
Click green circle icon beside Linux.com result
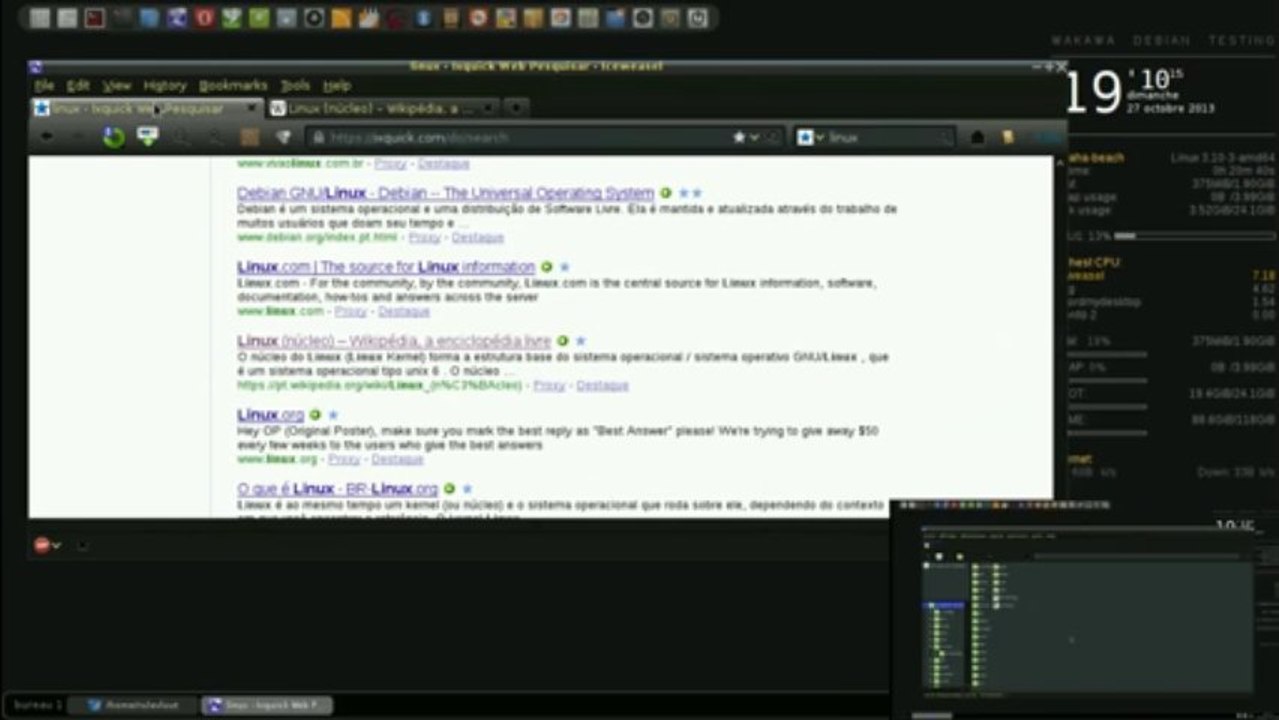click(546, 267)
